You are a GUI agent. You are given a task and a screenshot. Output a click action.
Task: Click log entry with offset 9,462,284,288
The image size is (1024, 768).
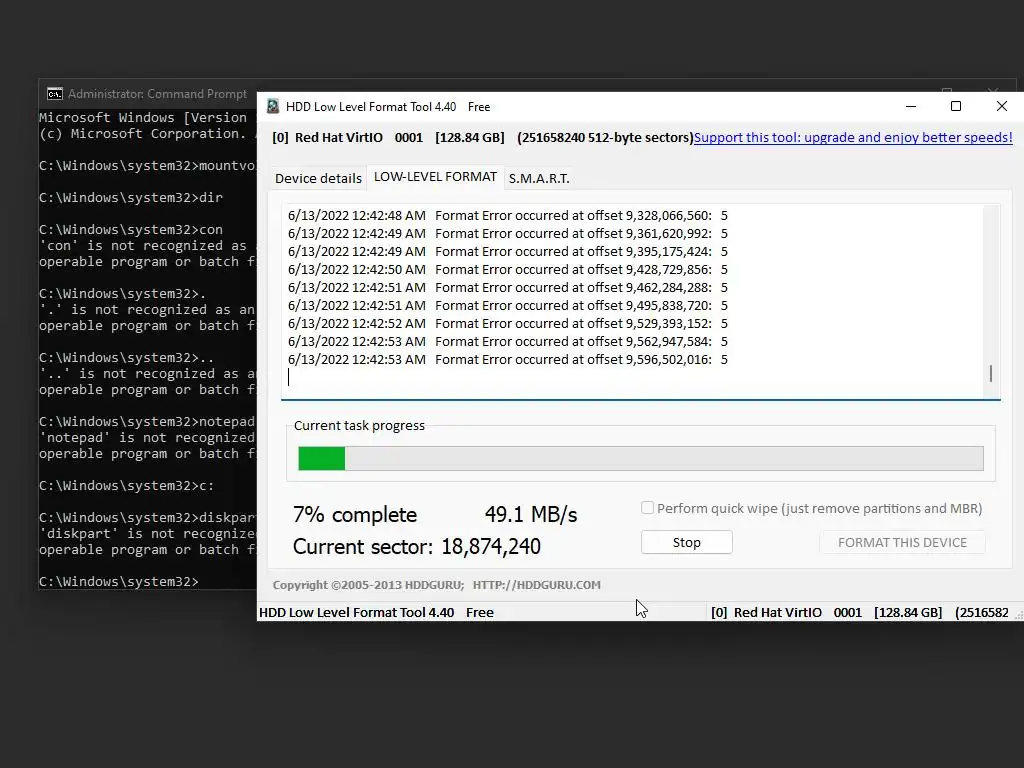point(507,287)
